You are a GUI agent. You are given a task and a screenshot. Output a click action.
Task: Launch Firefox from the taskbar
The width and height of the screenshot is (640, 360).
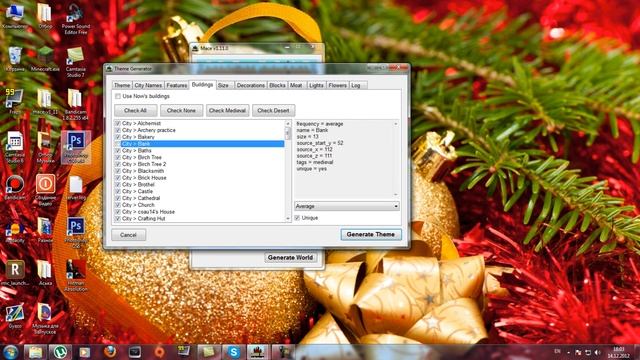110,352
